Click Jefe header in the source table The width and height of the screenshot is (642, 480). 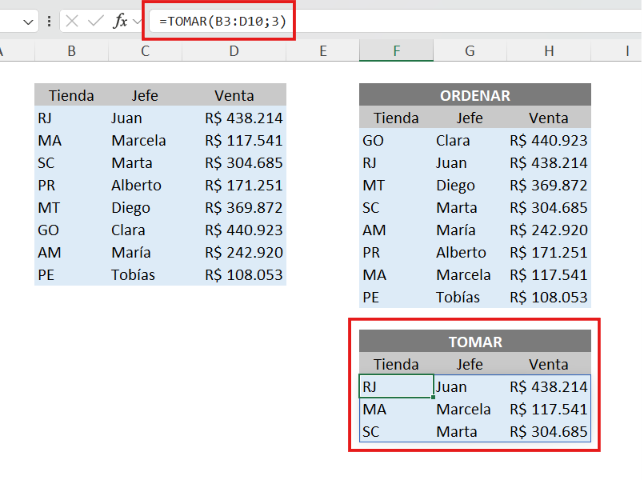[145, 95]
